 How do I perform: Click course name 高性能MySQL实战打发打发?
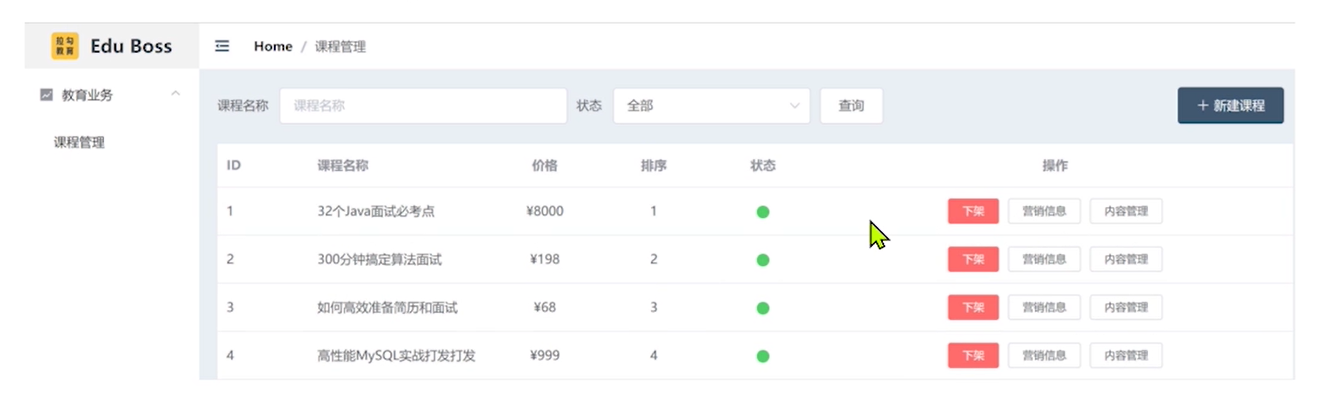[x=396, y=355]
